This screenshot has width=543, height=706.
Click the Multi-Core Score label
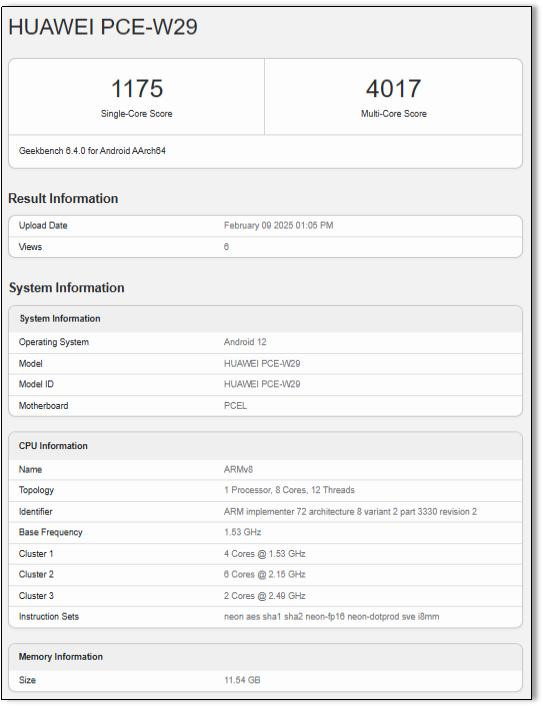[x=394, y=113]
